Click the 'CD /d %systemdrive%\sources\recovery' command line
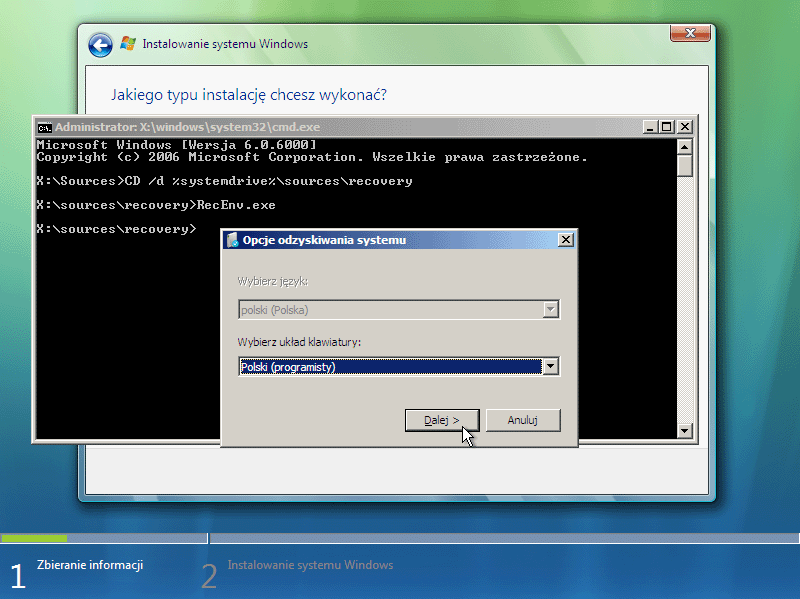Screen dimensions: 800x599 click(224, 181)
